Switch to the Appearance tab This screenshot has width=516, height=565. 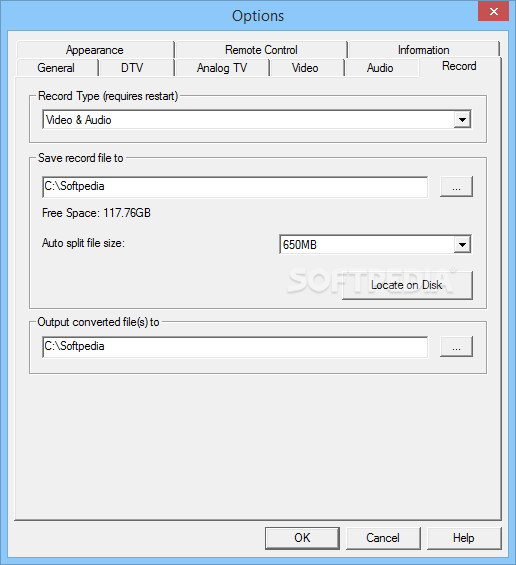click(95, 50)
